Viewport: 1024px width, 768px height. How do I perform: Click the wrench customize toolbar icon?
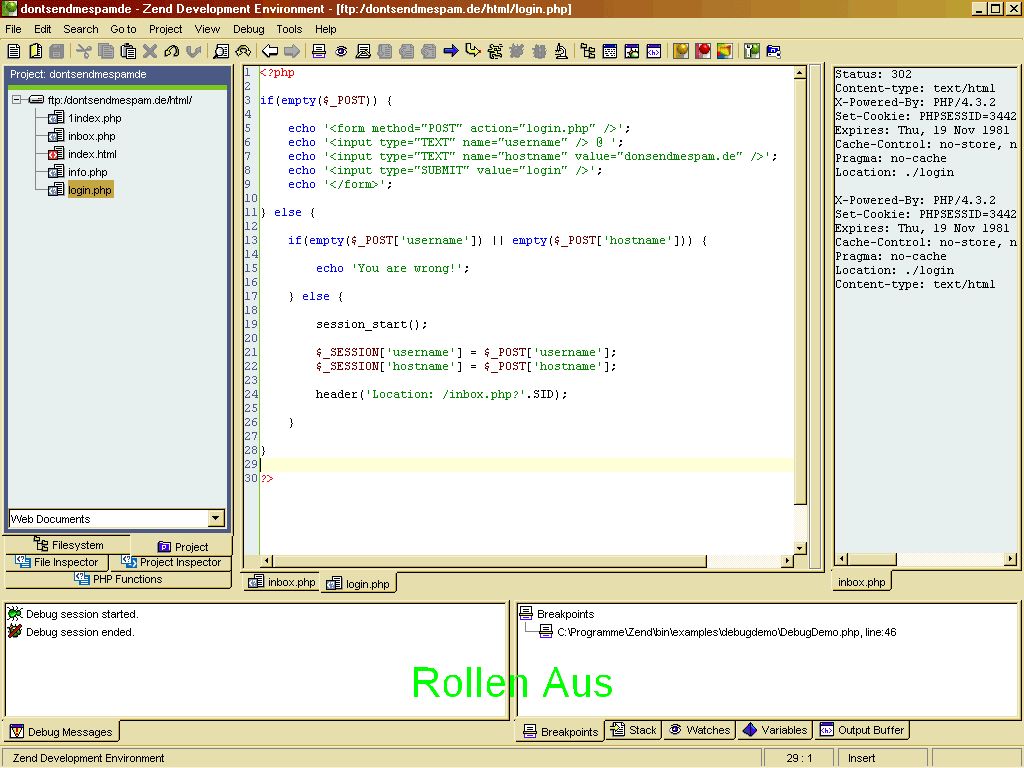pos(752,51)
